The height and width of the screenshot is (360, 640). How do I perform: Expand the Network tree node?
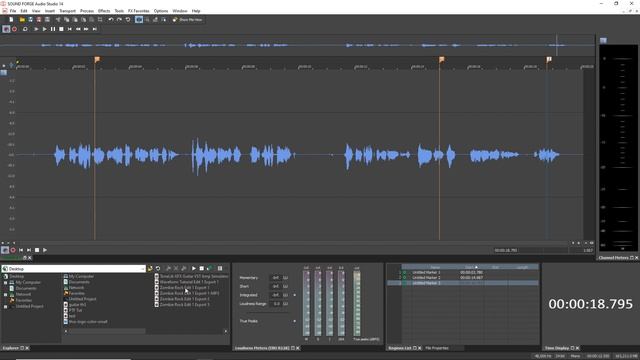click(x=6, y=294)
